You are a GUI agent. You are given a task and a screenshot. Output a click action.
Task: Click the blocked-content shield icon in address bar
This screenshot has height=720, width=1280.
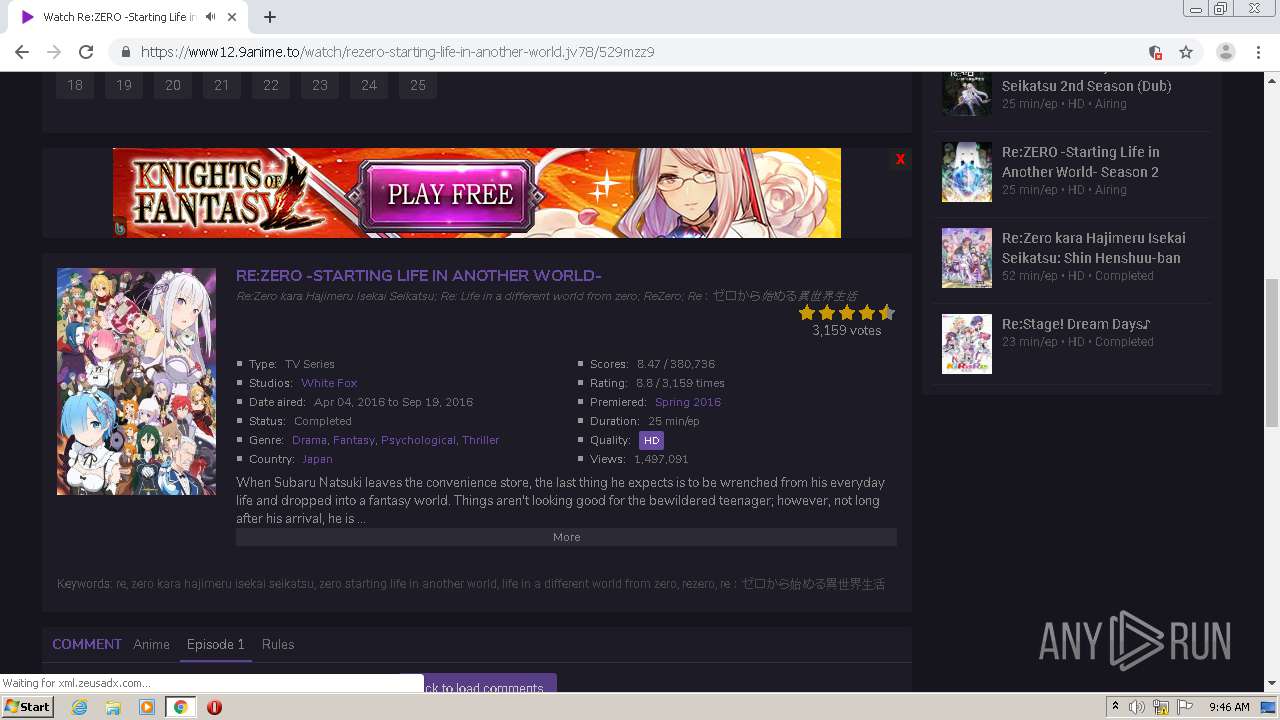click(1155, 52)
